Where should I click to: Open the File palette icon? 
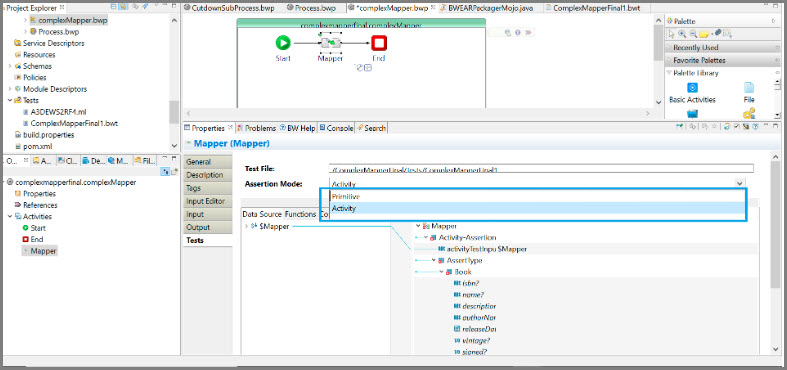click(x=749, y=88)
